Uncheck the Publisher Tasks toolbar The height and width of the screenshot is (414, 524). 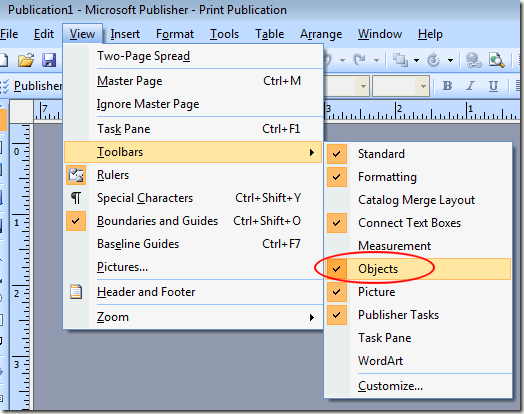(x=418, y=315)
